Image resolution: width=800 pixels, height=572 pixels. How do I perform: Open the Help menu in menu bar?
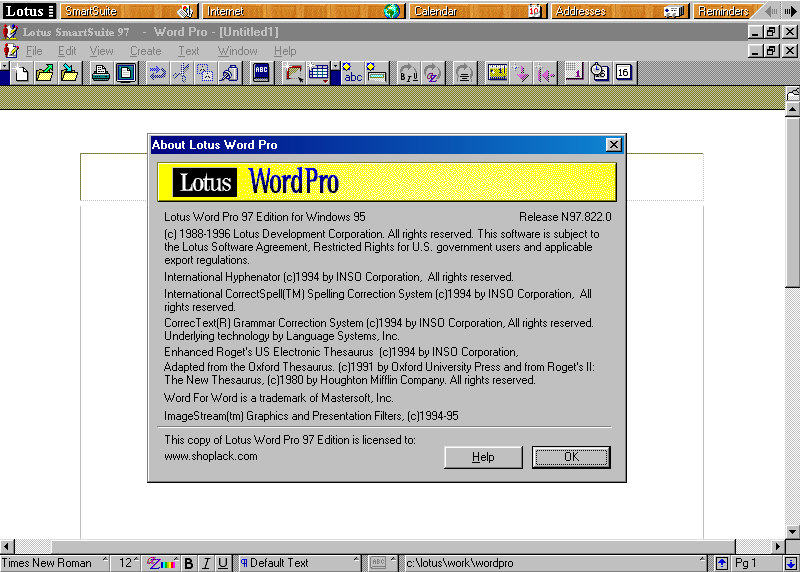pos(285,51)
